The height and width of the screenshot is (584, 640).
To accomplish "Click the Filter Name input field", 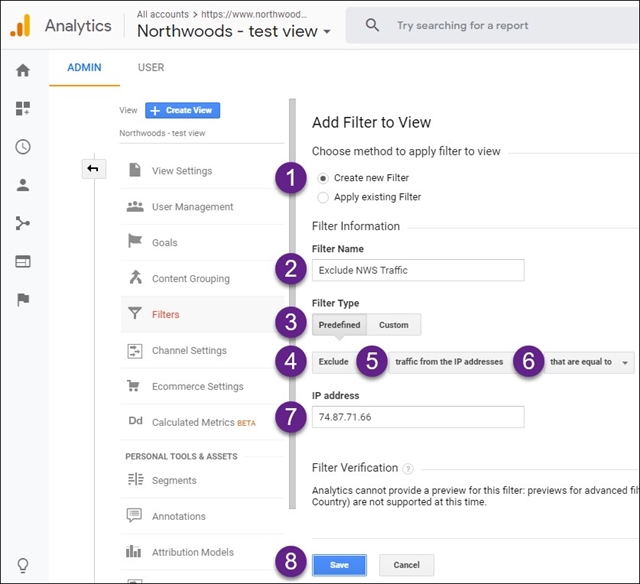I will point(418,270).
